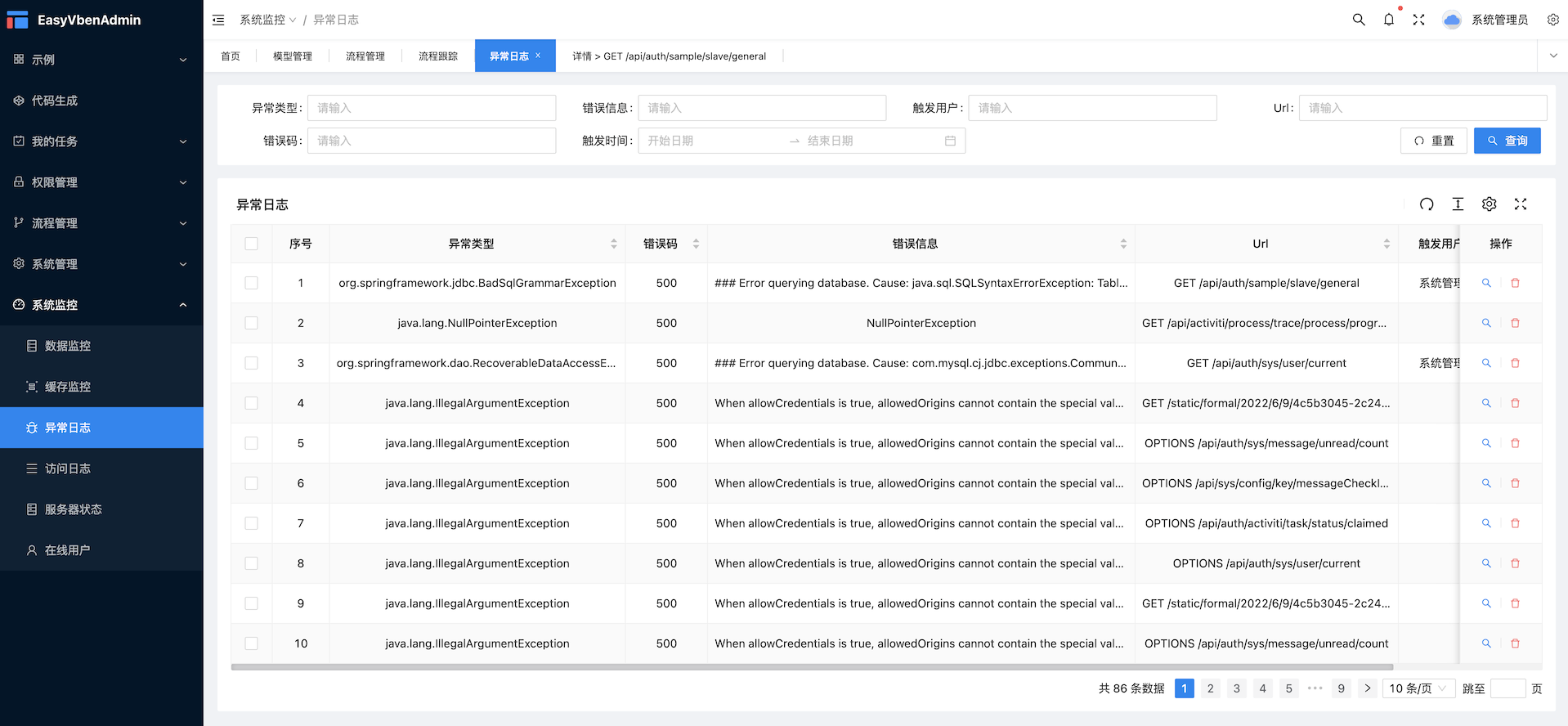Check the row 10 checkbox

tap(251, 643)
